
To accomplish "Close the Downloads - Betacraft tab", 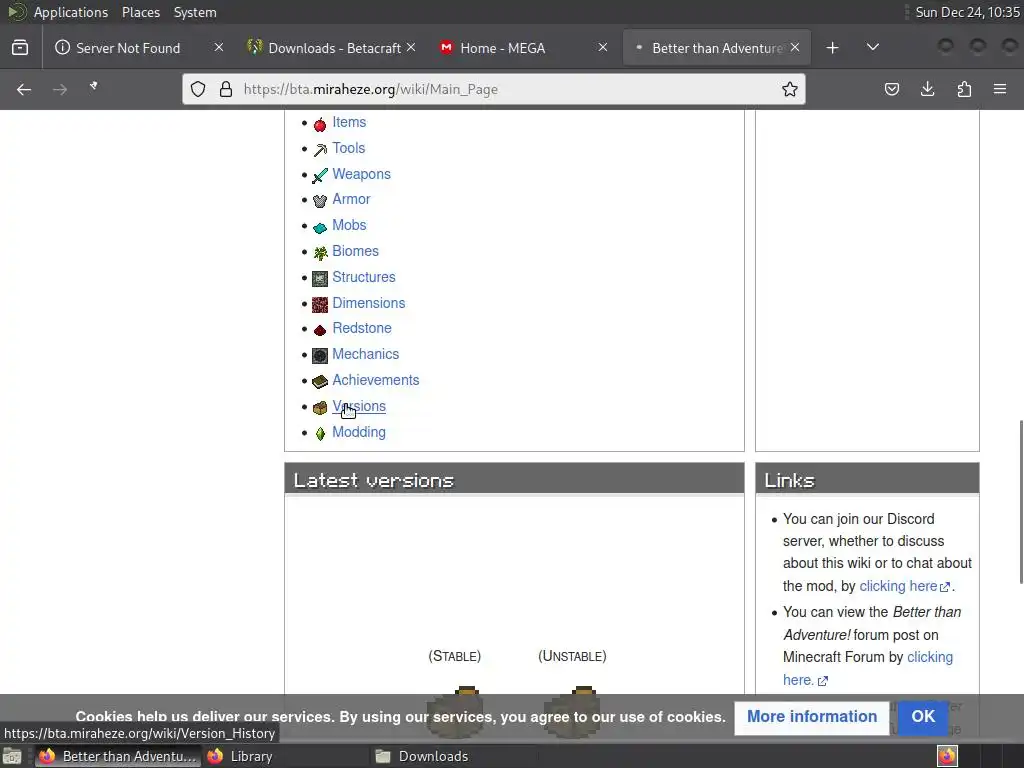I will pyautogui.click(x=411, y=48).
